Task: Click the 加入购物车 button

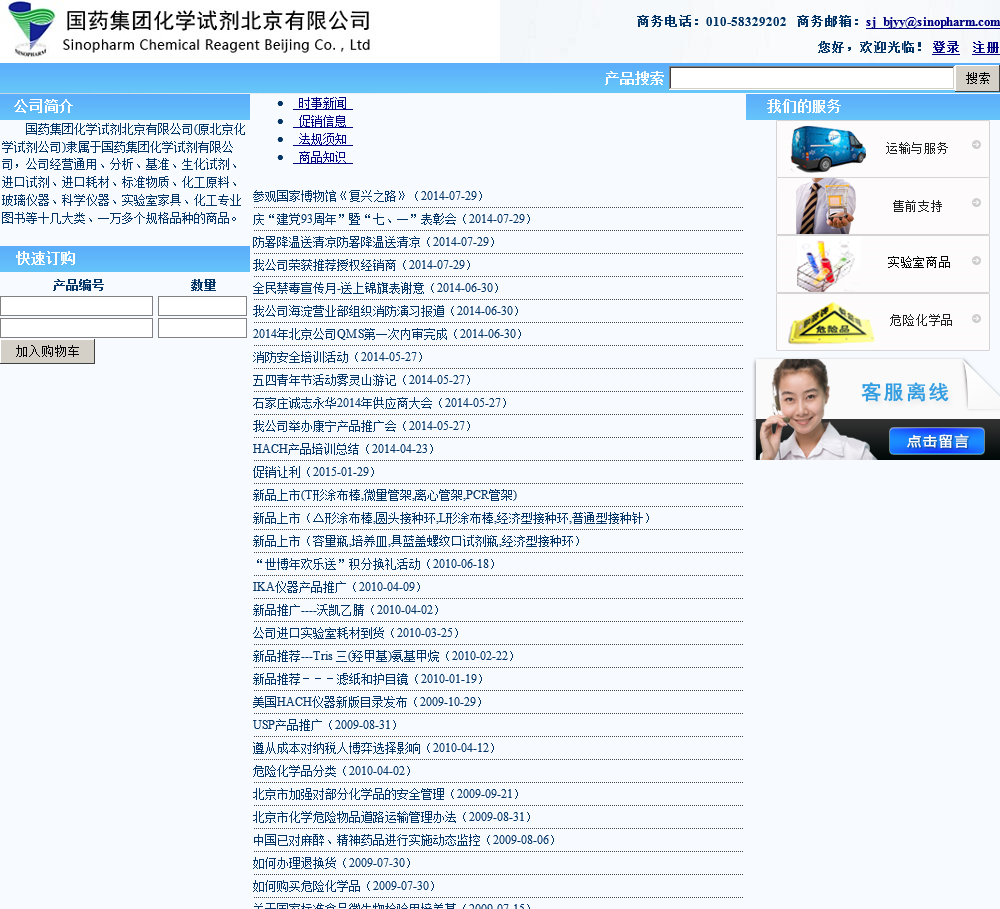Action: pos(47,351)
